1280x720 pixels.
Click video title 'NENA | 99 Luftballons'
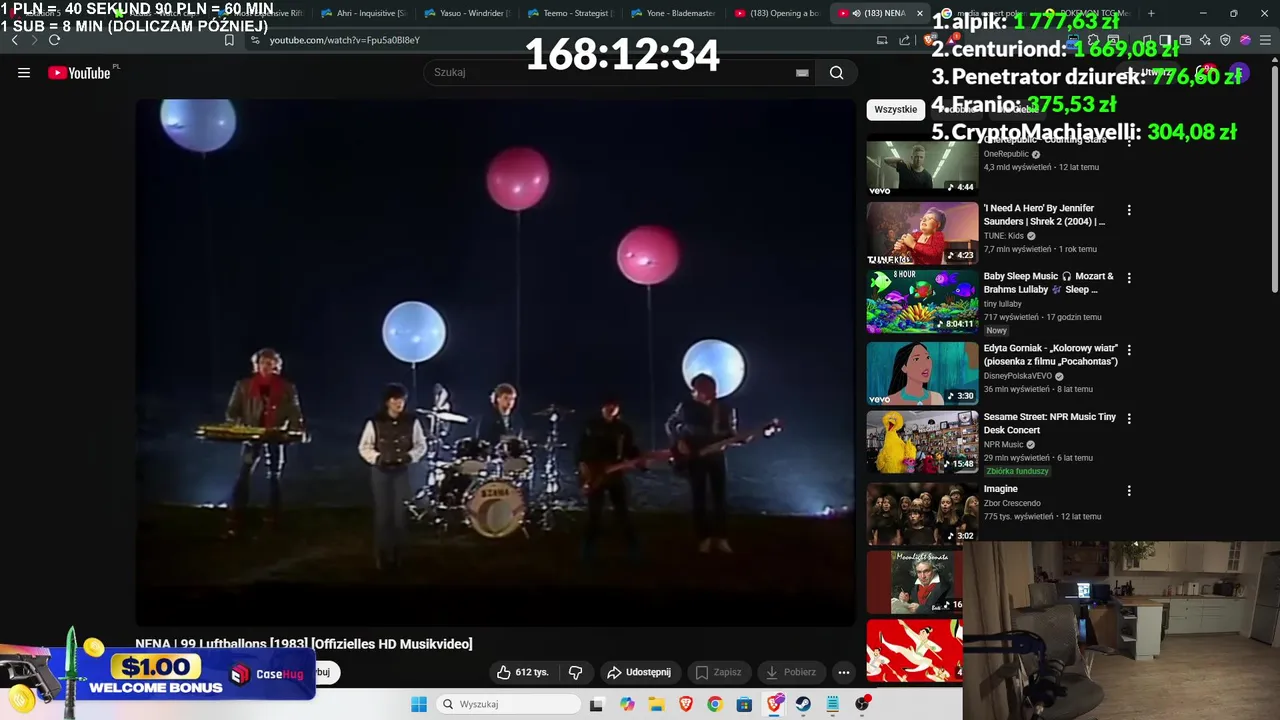coord(304,644)
